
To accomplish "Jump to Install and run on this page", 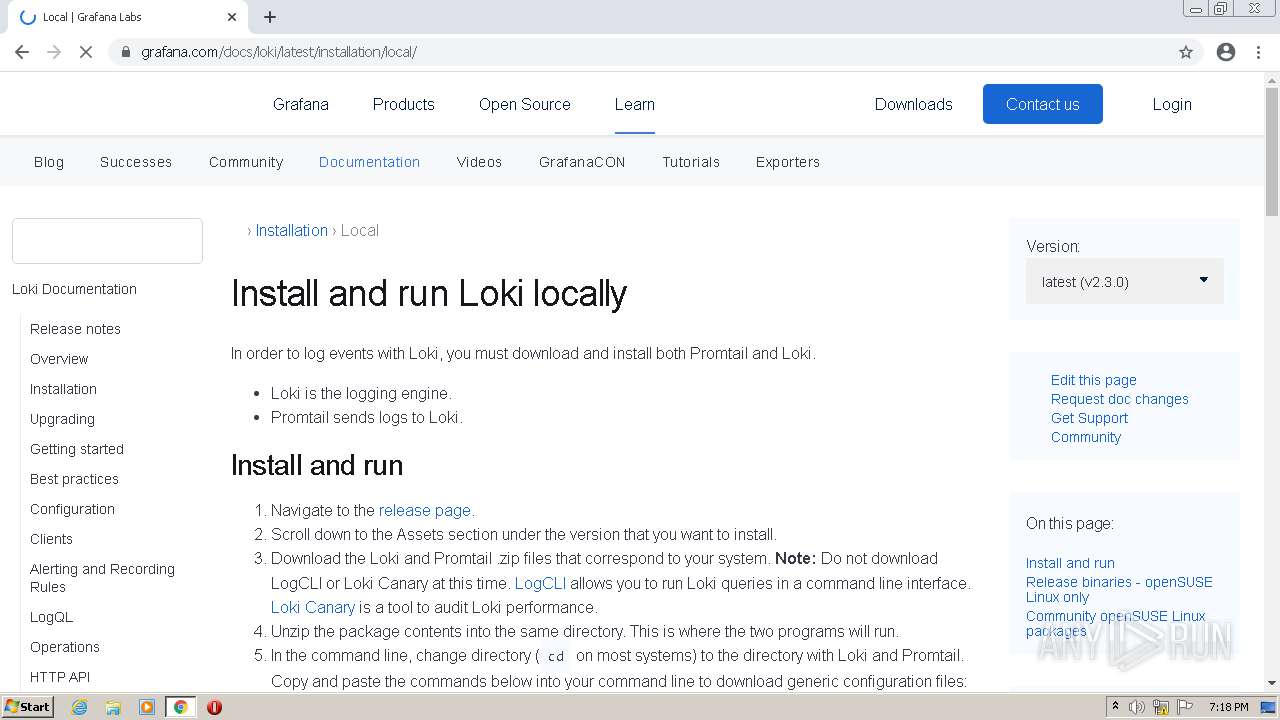I will (x=1070, y=563).
